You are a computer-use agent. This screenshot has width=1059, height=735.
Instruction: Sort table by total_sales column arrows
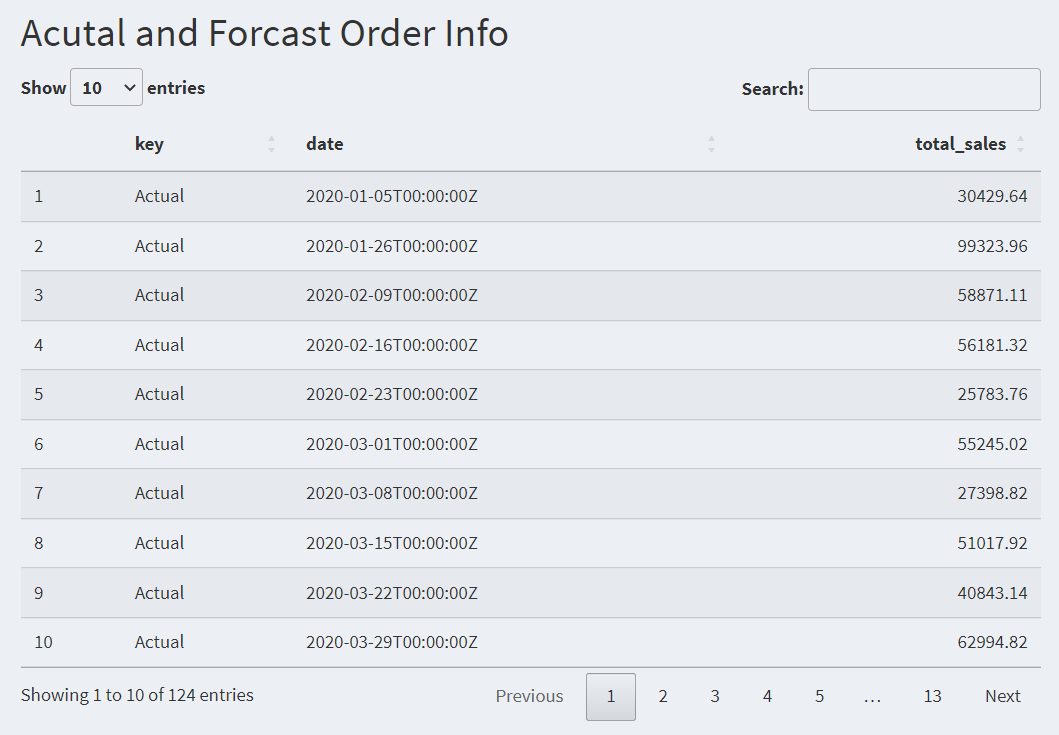pyautogui.click(x=1021, y=144)
